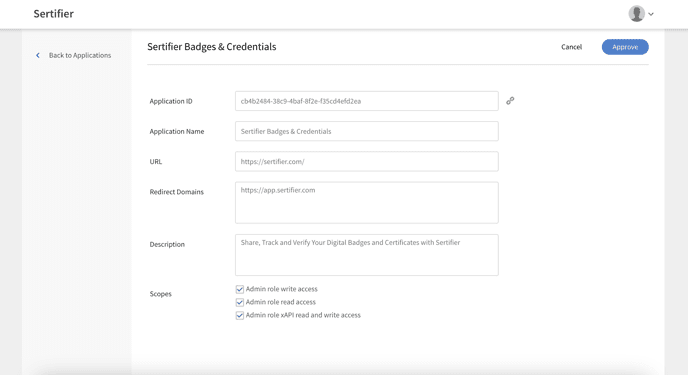The width and height of the screenshot is (688, 375).
Task: Click the Sertifier Badges & Credentials heading
Action: 211,46
